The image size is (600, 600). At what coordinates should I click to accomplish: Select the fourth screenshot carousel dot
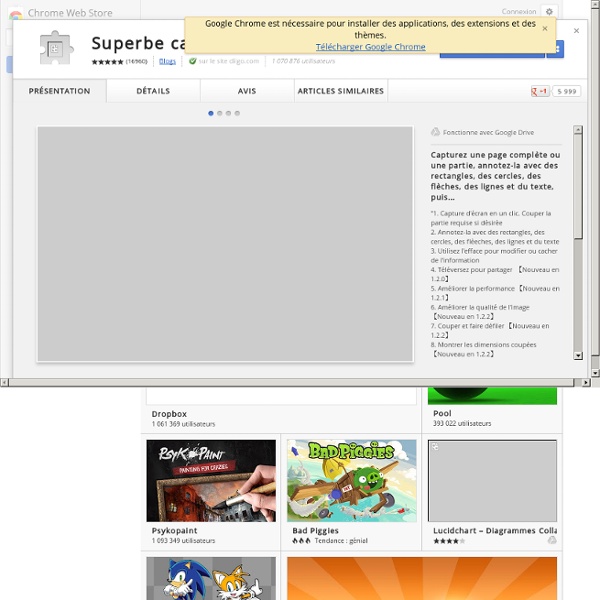237,113
